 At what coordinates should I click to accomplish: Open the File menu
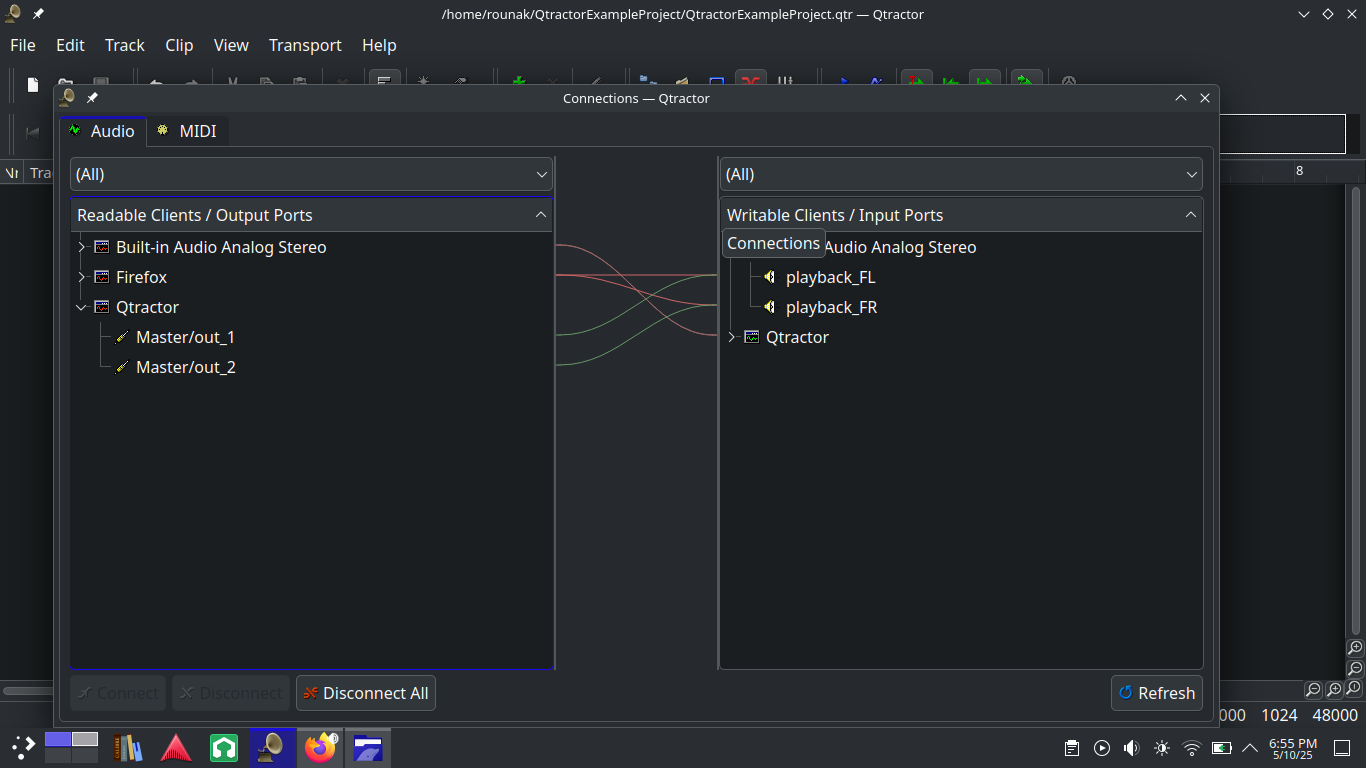click(23, 45)
